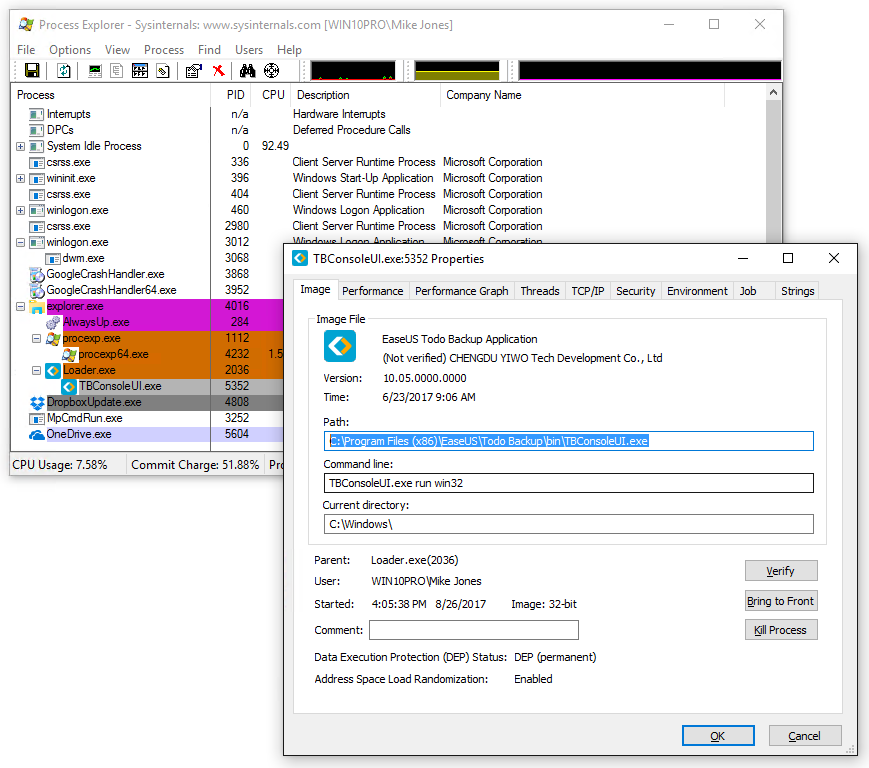
Task: Click the explorer.exe folder icon
Action: point(37,306)
